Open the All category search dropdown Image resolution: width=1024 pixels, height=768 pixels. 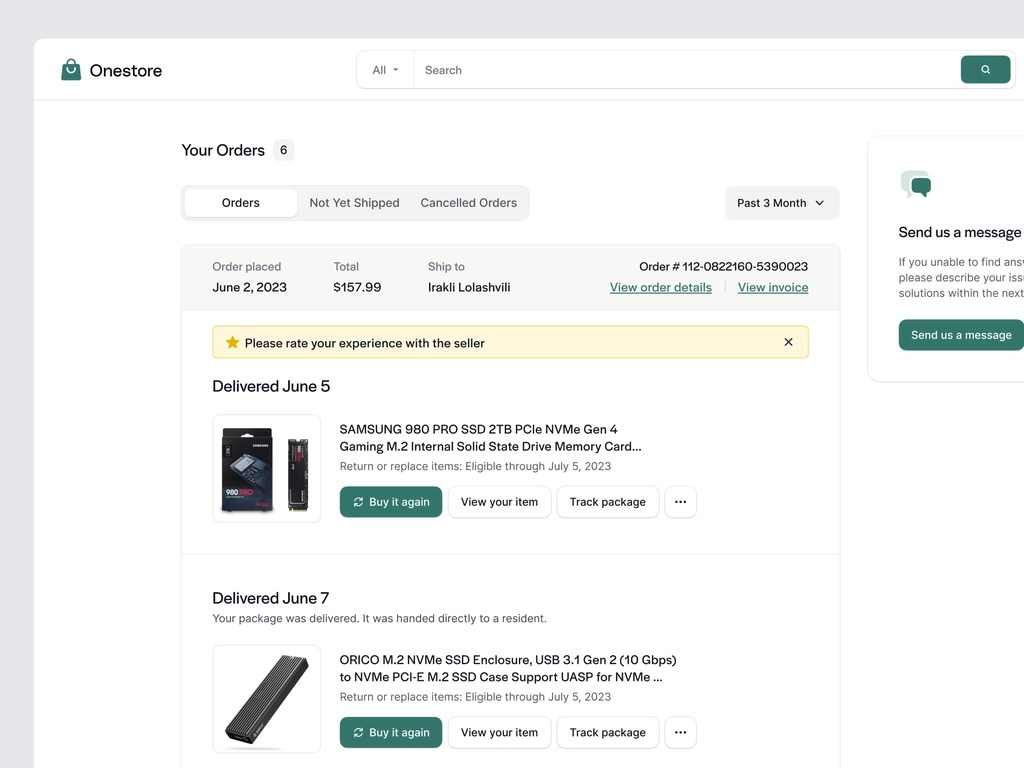385,70
